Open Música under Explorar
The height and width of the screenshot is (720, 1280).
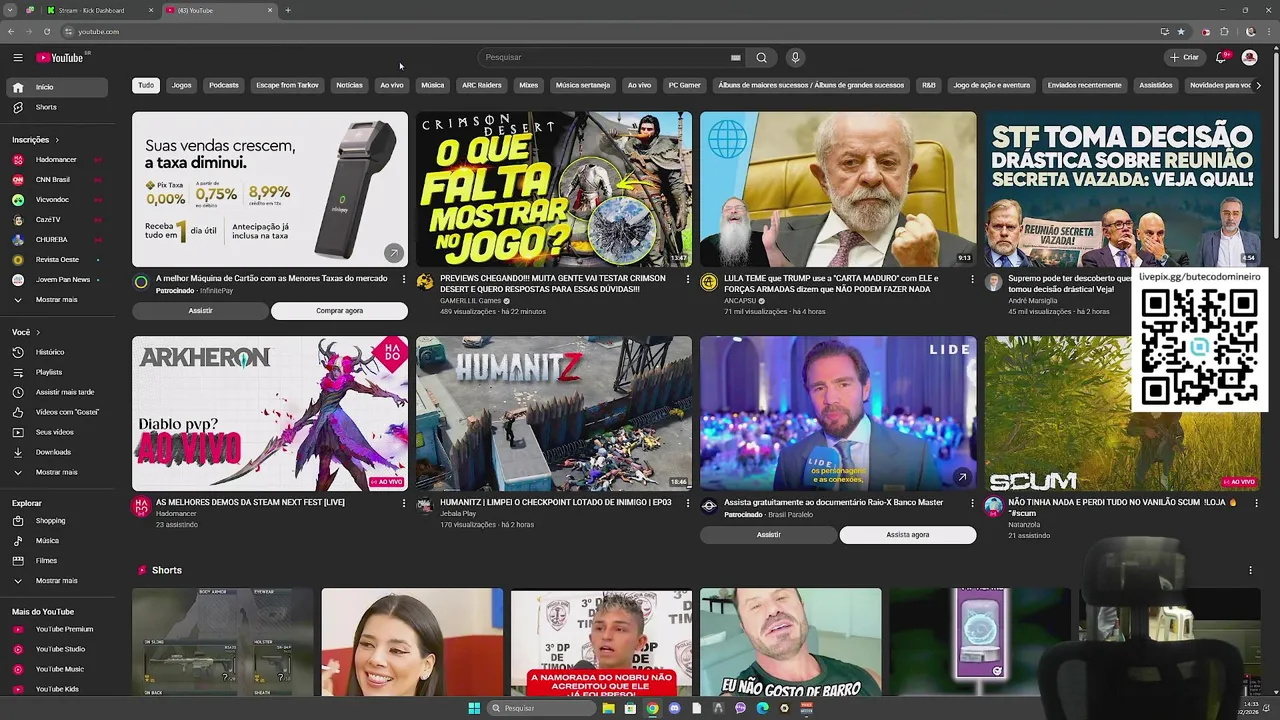coord(59,540)
